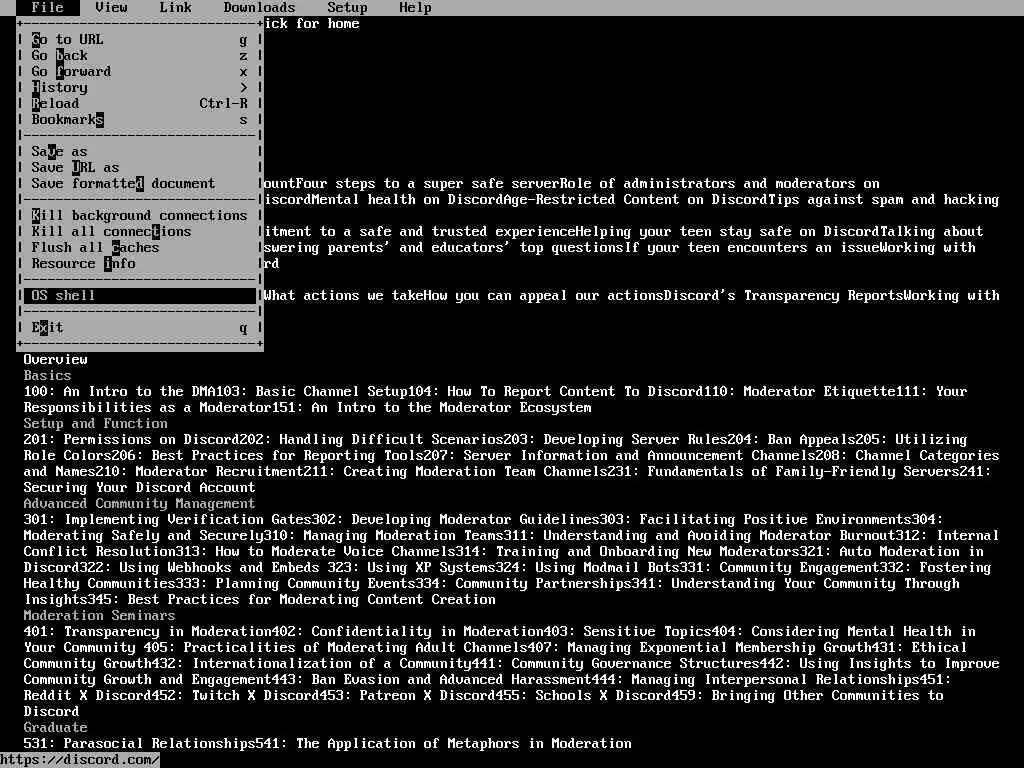Click the Moderation Seminars heading

pyautogui.click(x=99, y=616)
